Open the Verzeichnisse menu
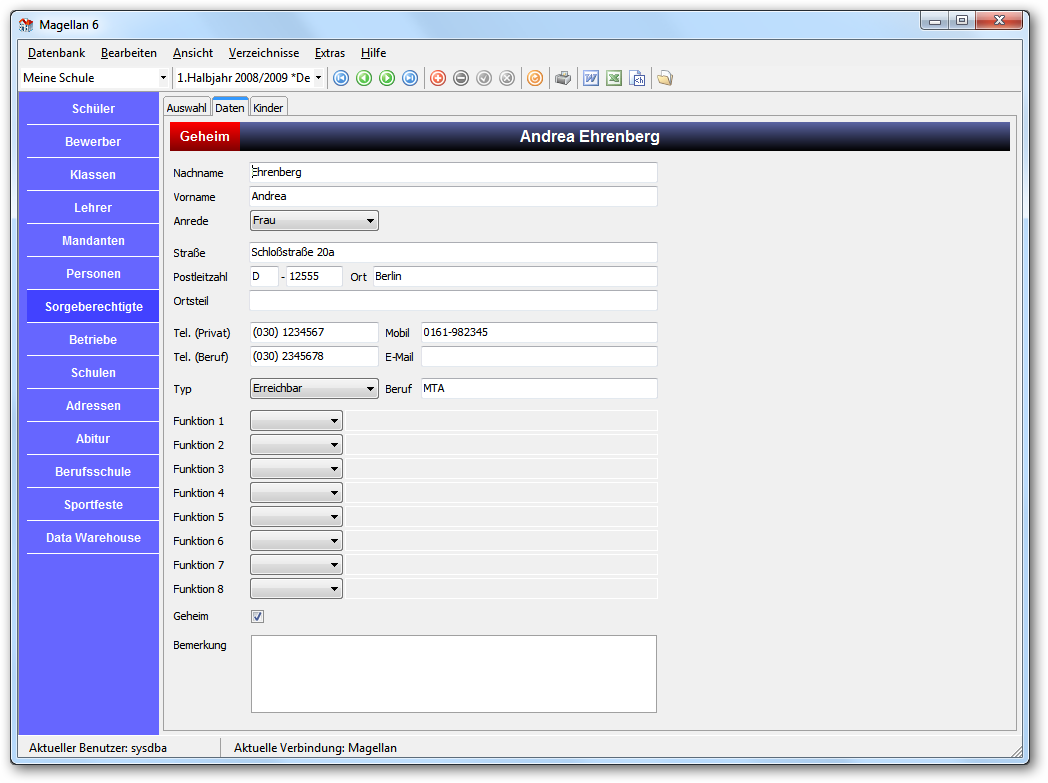The image size is (1048, 783). point(264,53)
